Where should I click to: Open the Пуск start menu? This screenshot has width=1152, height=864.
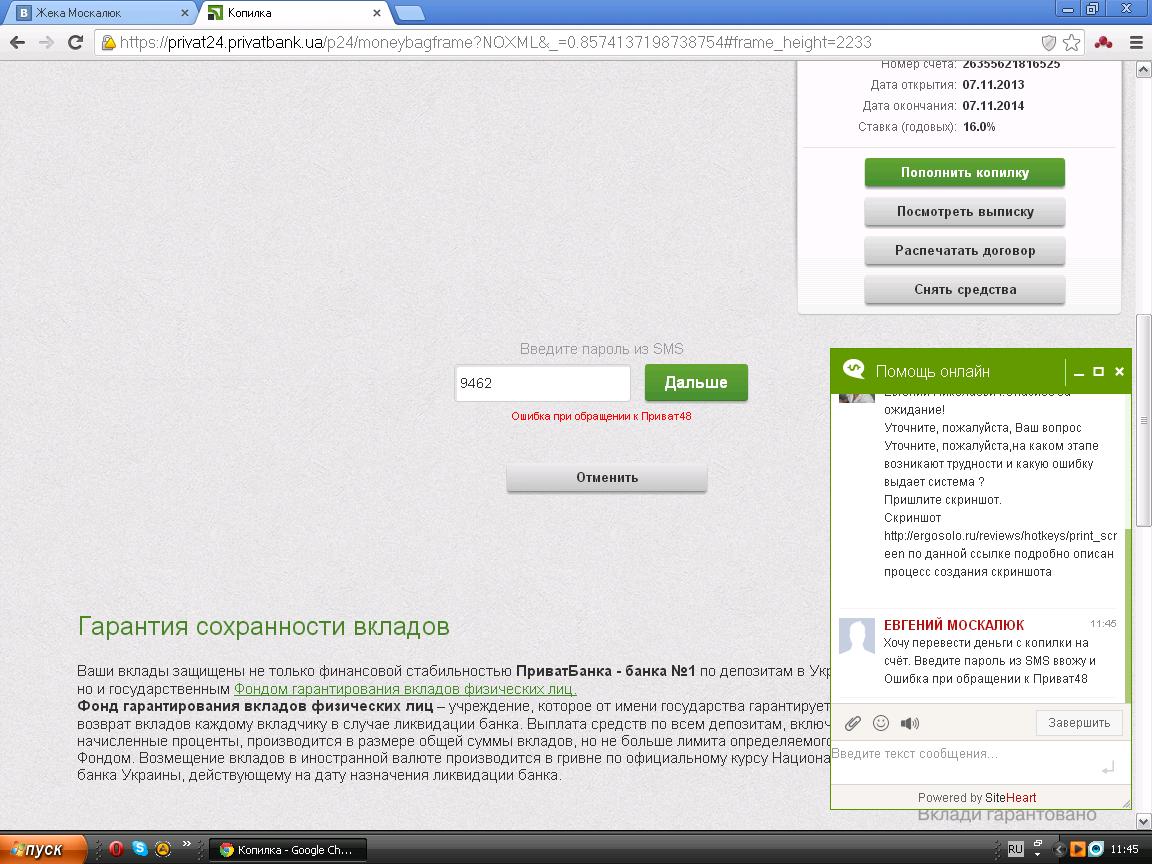coord(43,849)
